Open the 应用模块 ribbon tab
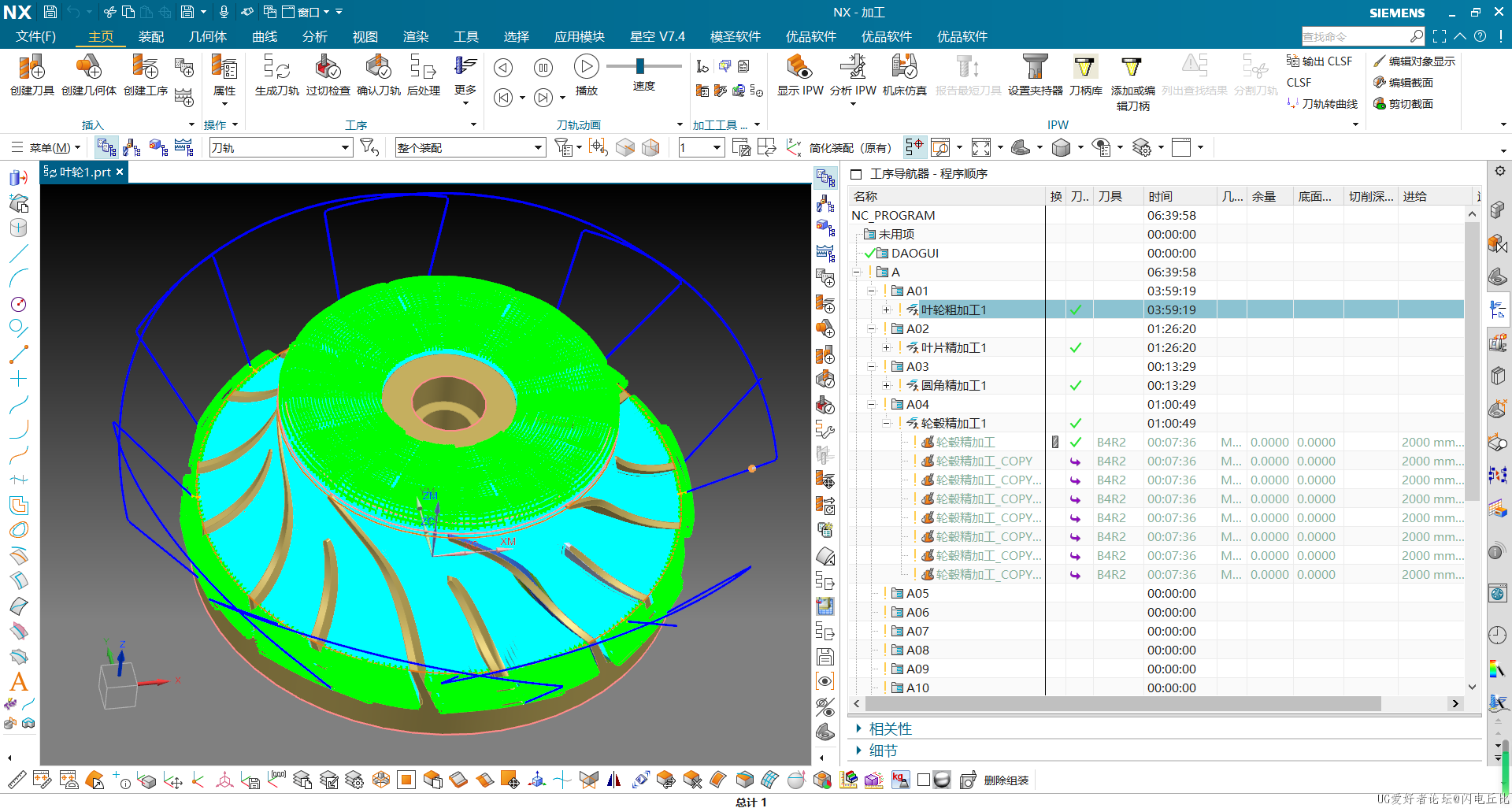Screen dimensions: 1512x808 (x=580, y=36)
